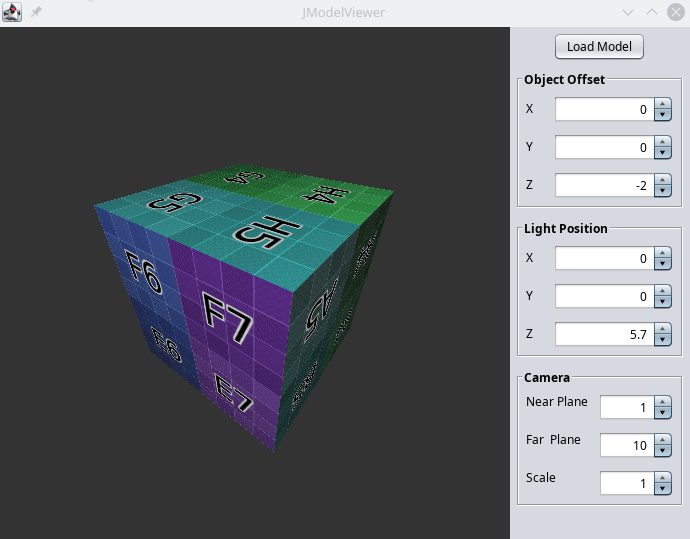Click the H5 tile on cube top
The height and width of the screenshot is (539, 690).
pos(268,232)
